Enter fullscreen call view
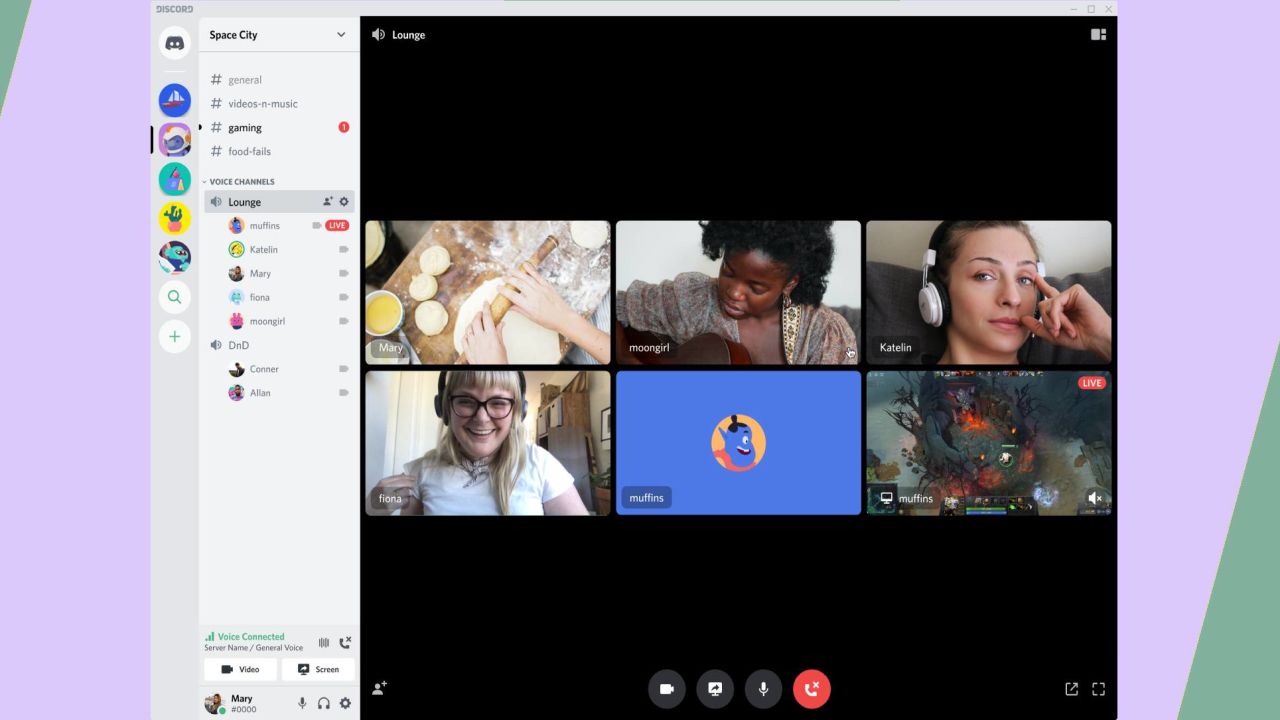This screenshot has height=720, width=1280. pos(1098,689)
